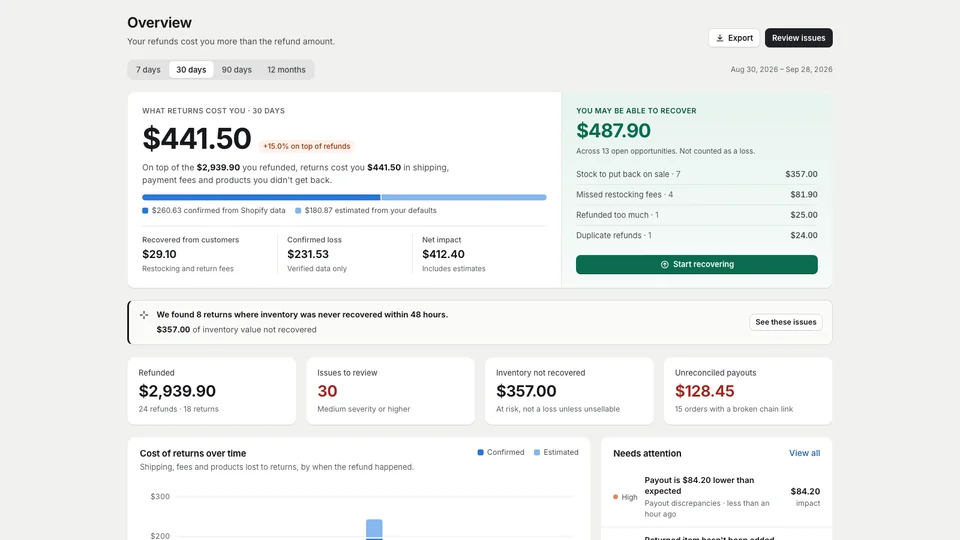
Task: Click the Confirmed loss $231.53 value
Action: [308, 254]
